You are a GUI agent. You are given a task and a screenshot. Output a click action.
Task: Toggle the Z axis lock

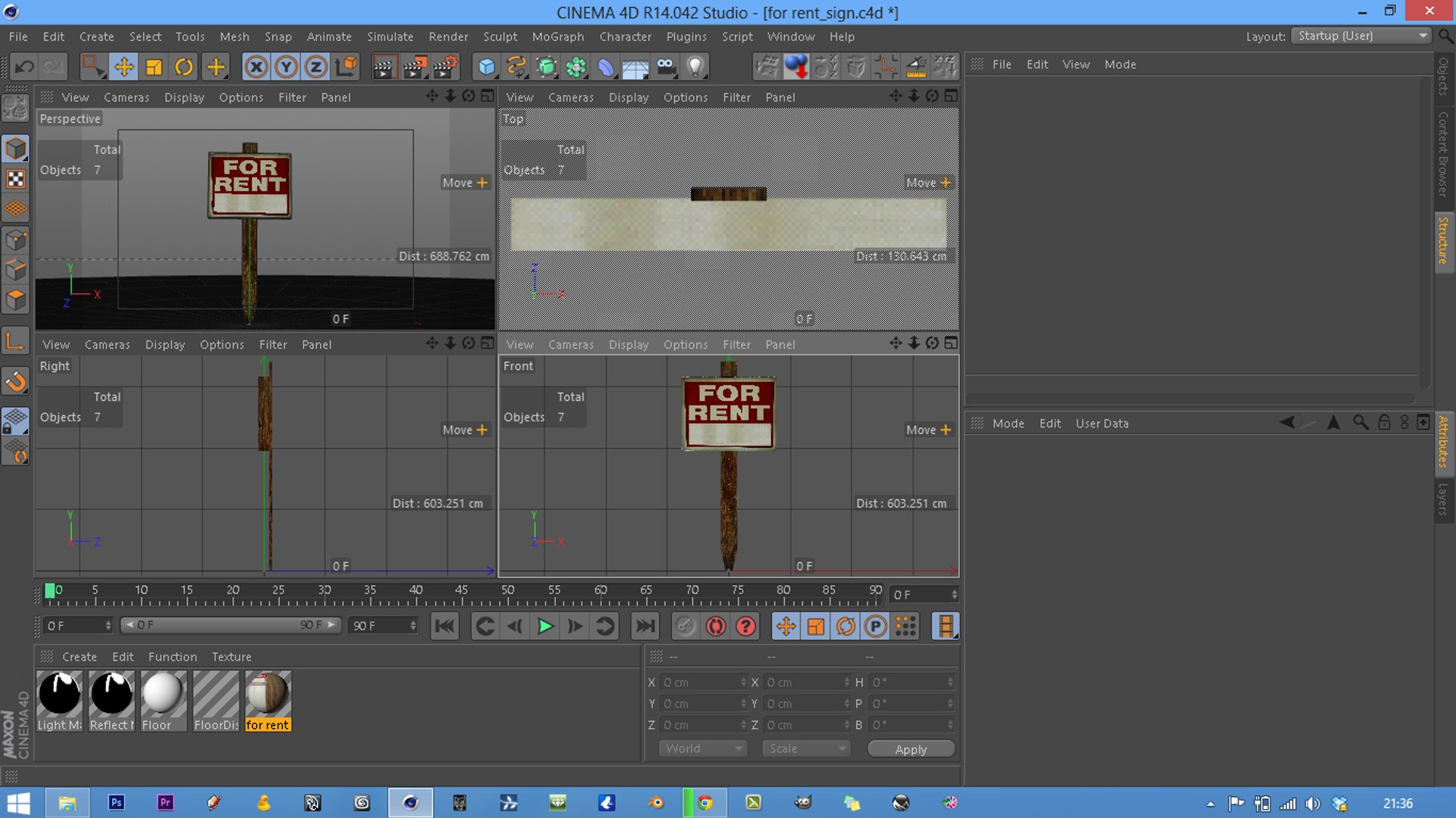pyautogui.click(x=315, y=67)
